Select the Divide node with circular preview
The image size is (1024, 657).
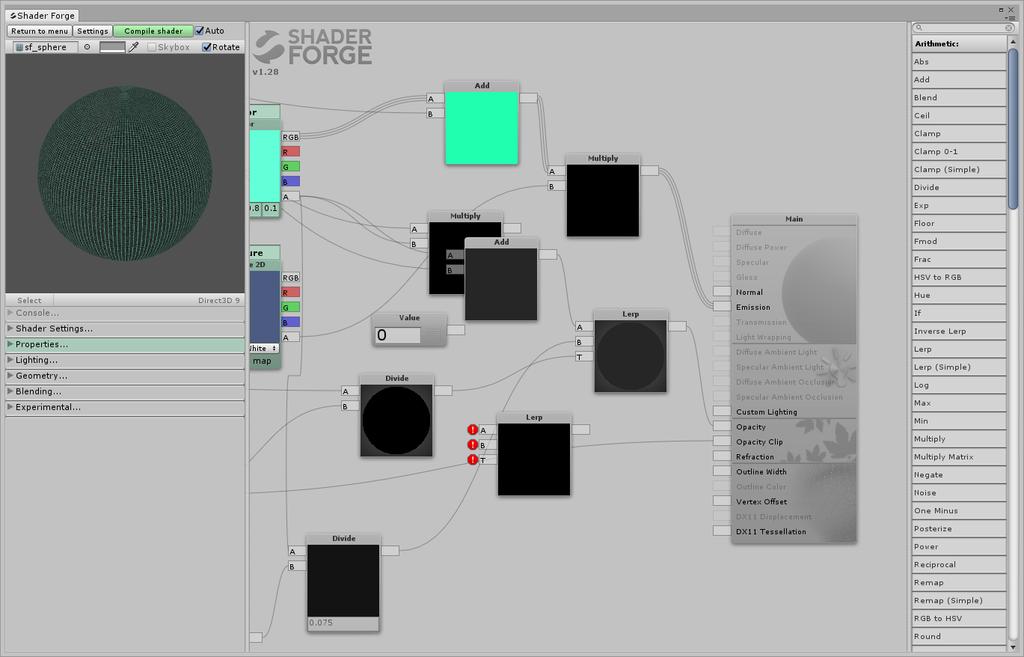tap(396, 415)
